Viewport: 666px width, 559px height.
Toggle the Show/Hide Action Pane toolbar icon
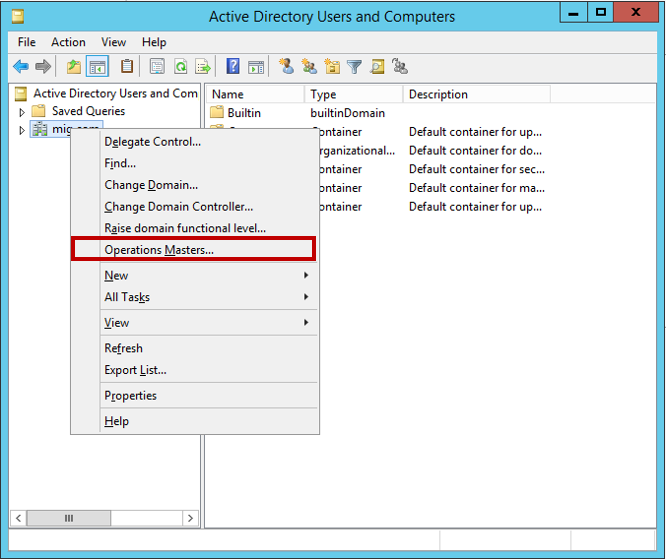(x=256, y=67)
